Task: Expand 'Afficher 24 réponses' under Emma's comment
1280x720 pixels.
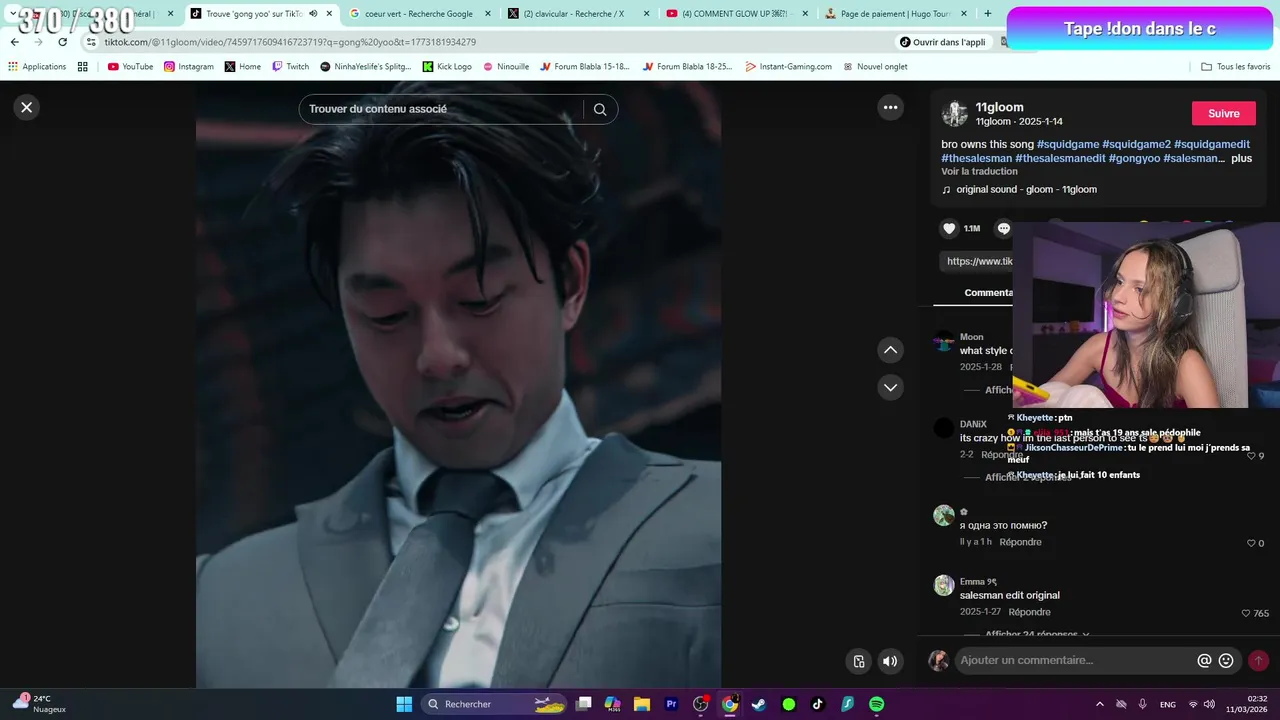Action: coord(1037,634)
